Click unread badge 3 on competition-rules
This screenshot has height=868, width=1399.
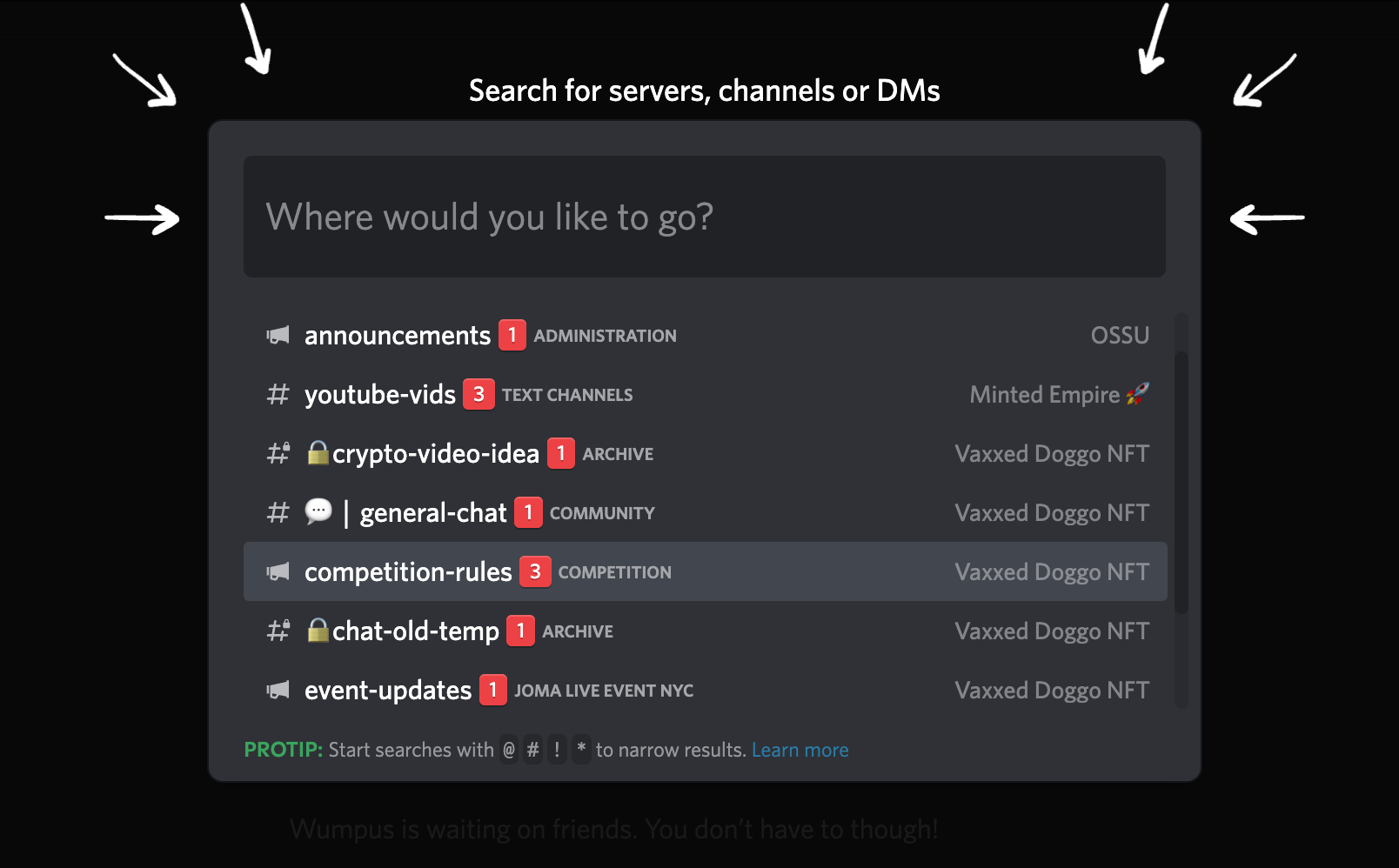click(x=535, y=571)
